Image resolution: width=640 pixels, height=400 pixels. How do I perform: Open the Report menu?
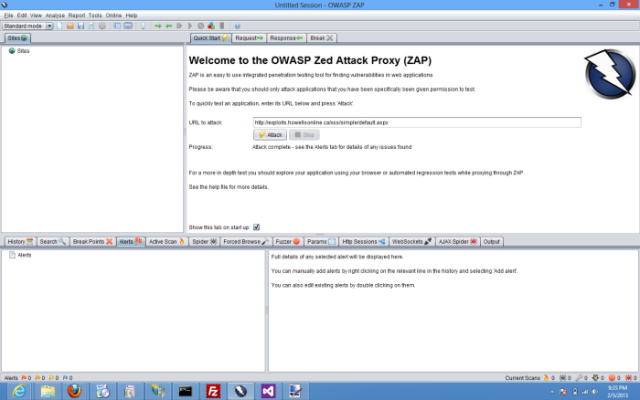[76, 15]
